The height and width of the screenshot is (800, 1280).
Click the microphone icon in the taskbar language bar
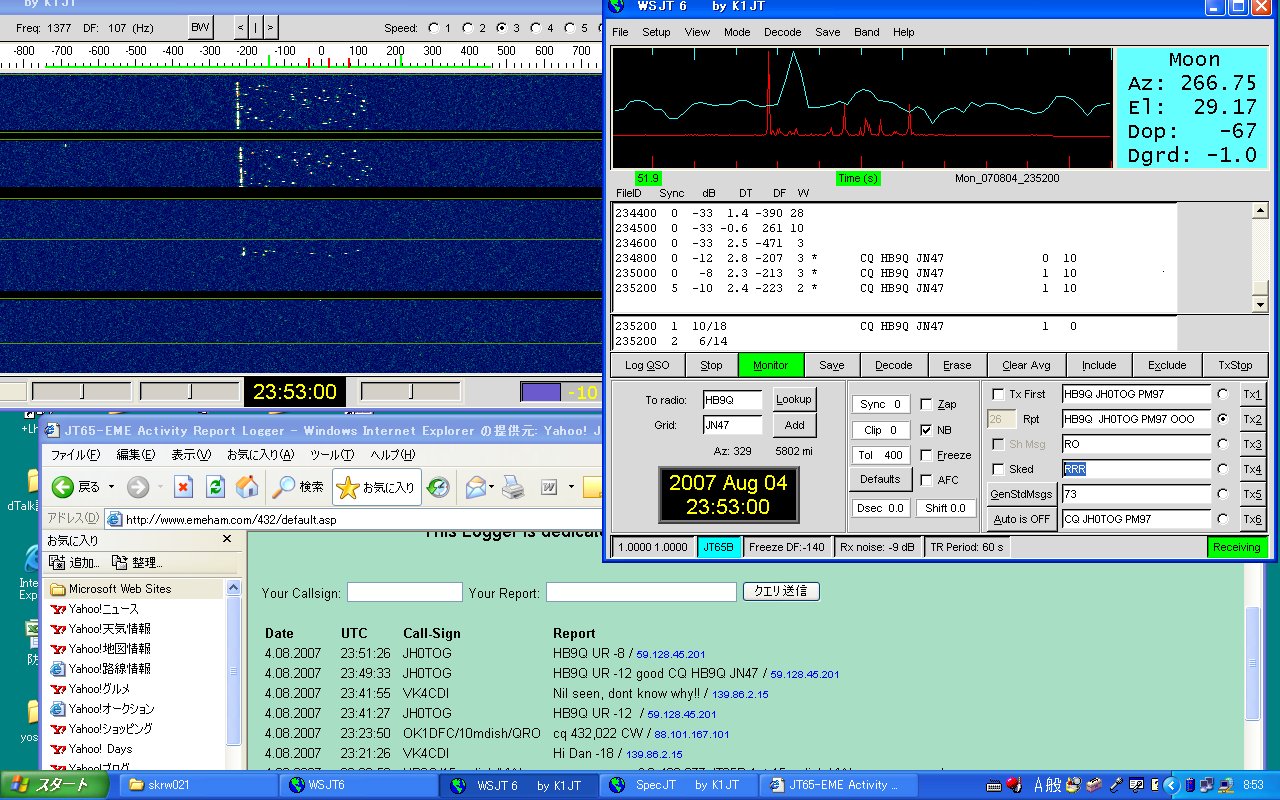pyautogui.click(x=1118, y=785)
